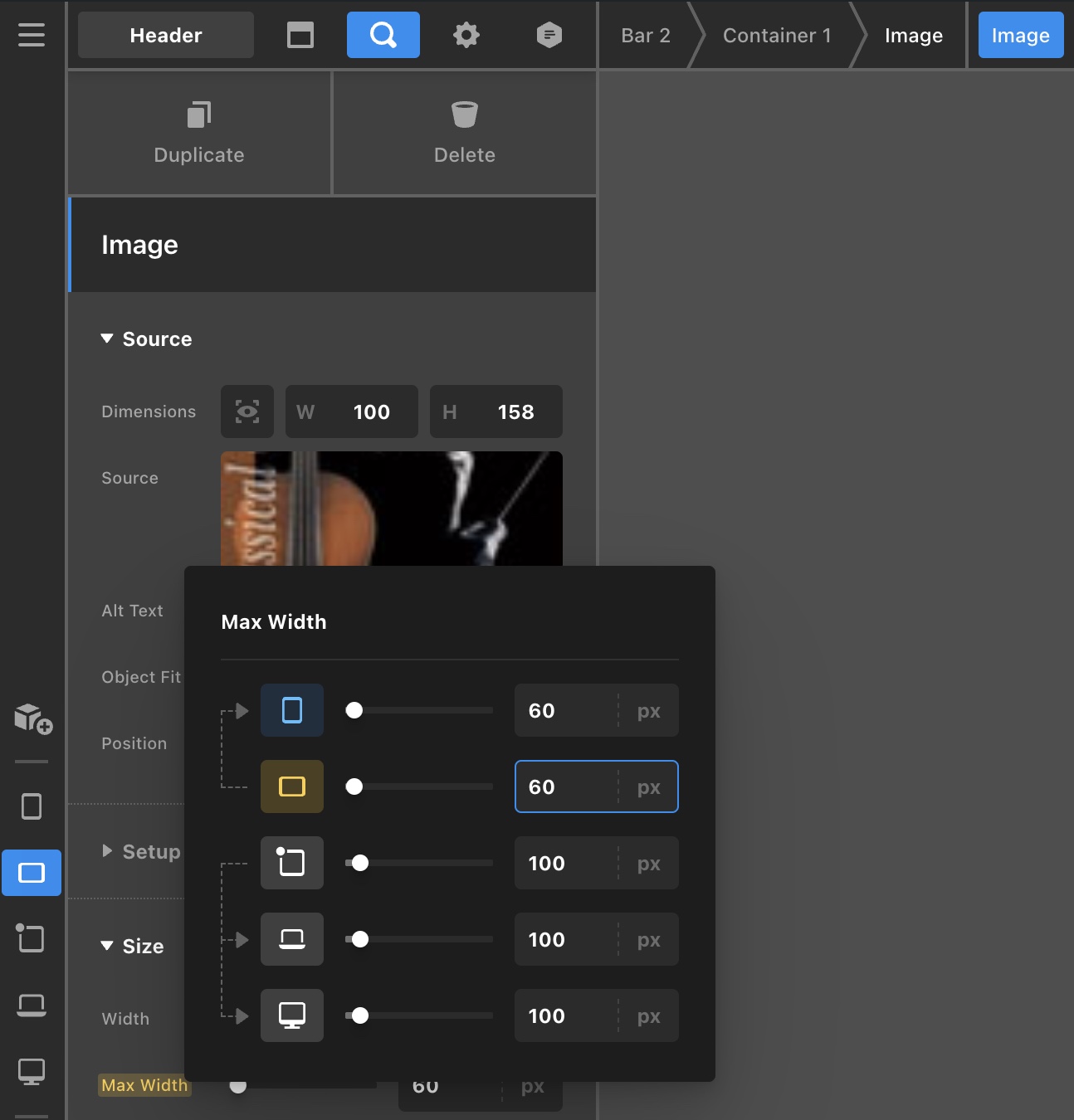Open the gear settings icon

click(466, 35)
